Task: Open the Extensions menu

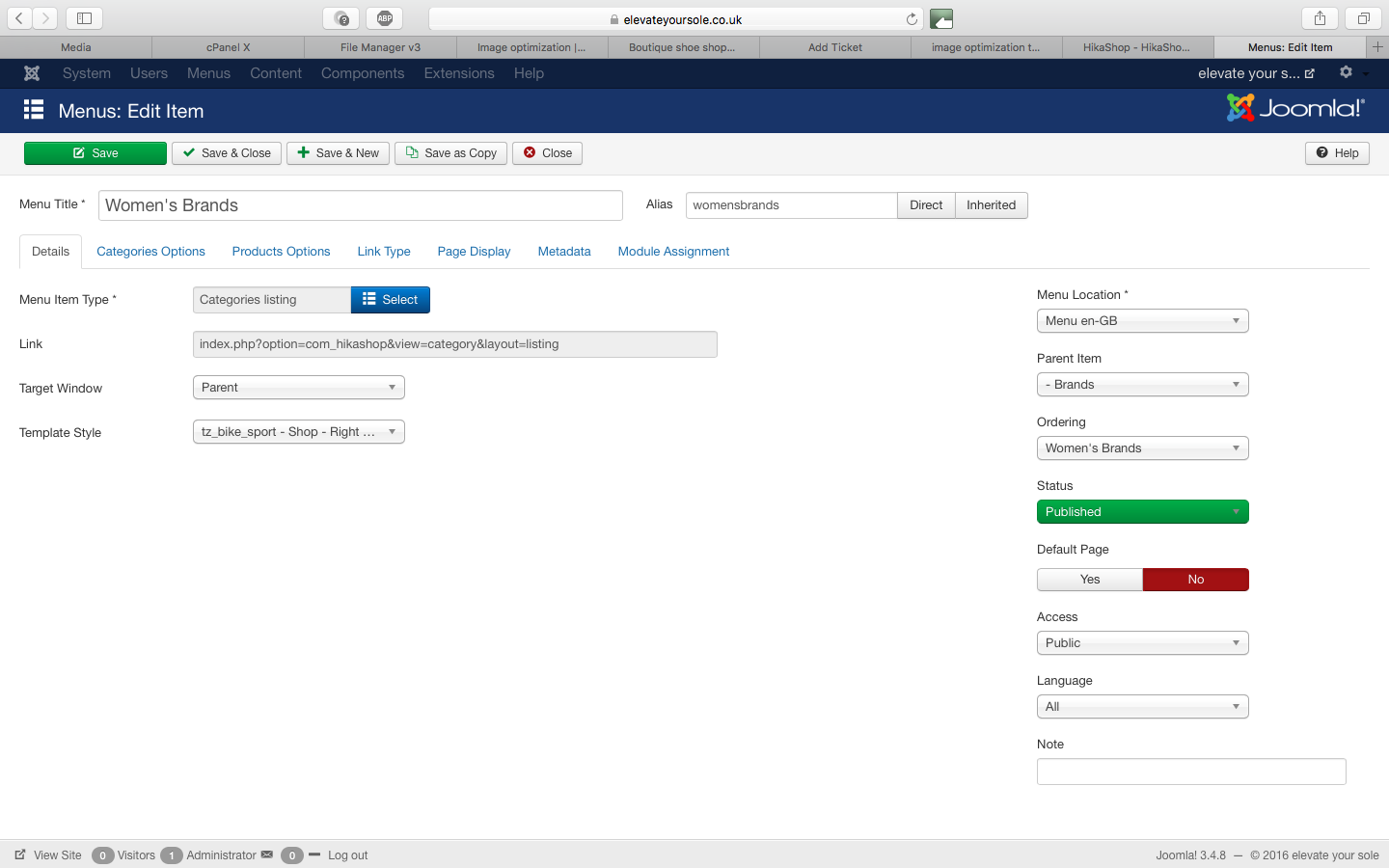Action: [459, 73]
